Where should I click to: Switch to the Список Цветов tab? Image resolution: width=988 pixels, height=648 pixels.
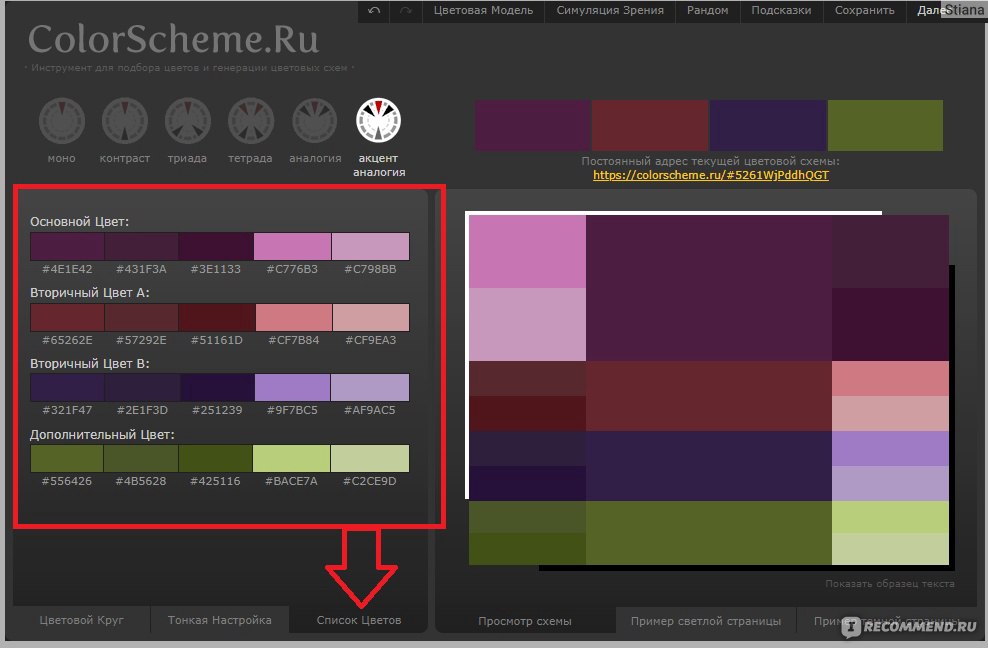pos(359,620)
